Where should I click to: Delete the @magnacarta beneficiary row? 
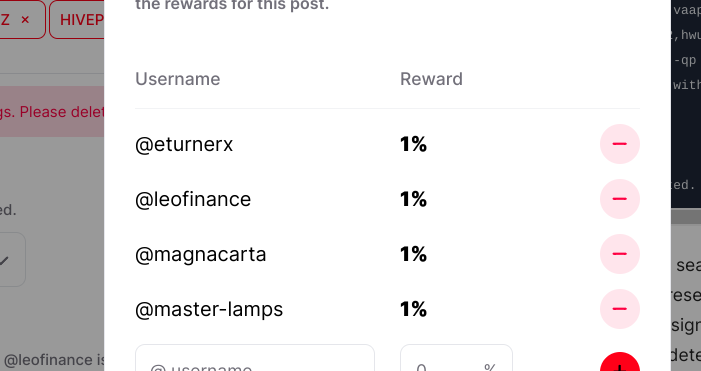(x=620, y=254)
